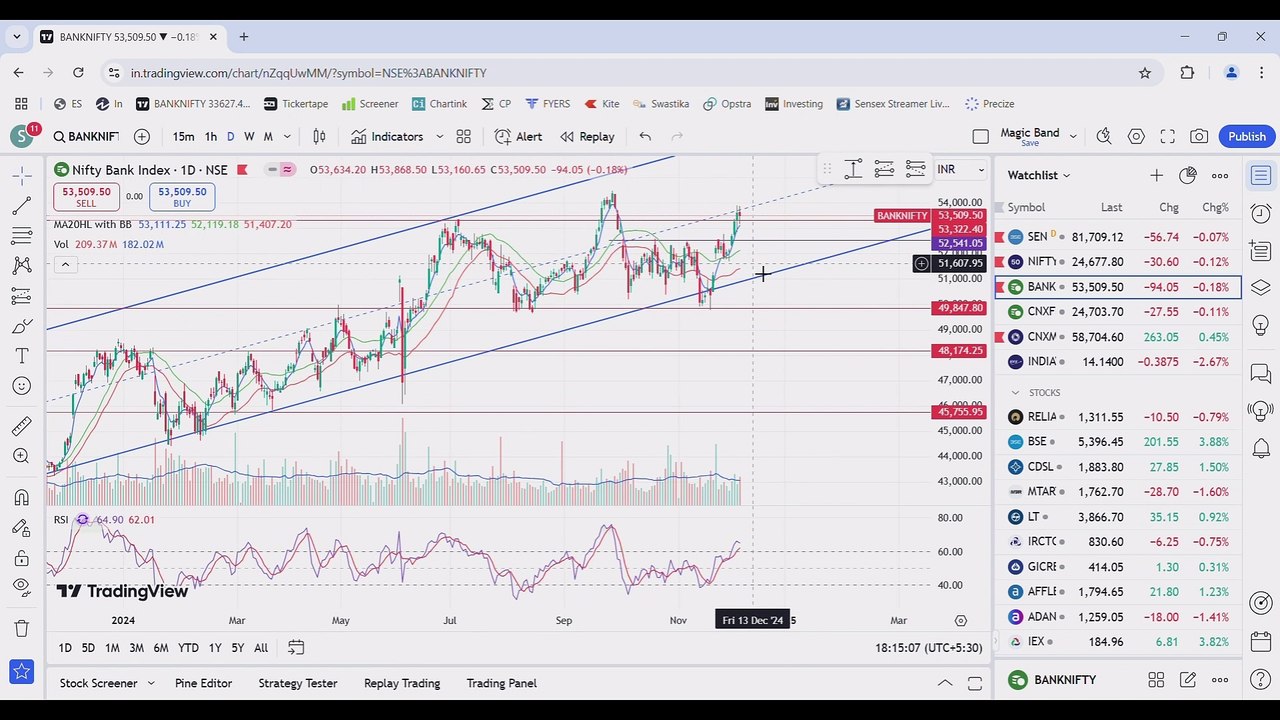The height and width of the screenshot is (720, 1280).
Task: Open the Stock Screener panel
Action: 98,683
